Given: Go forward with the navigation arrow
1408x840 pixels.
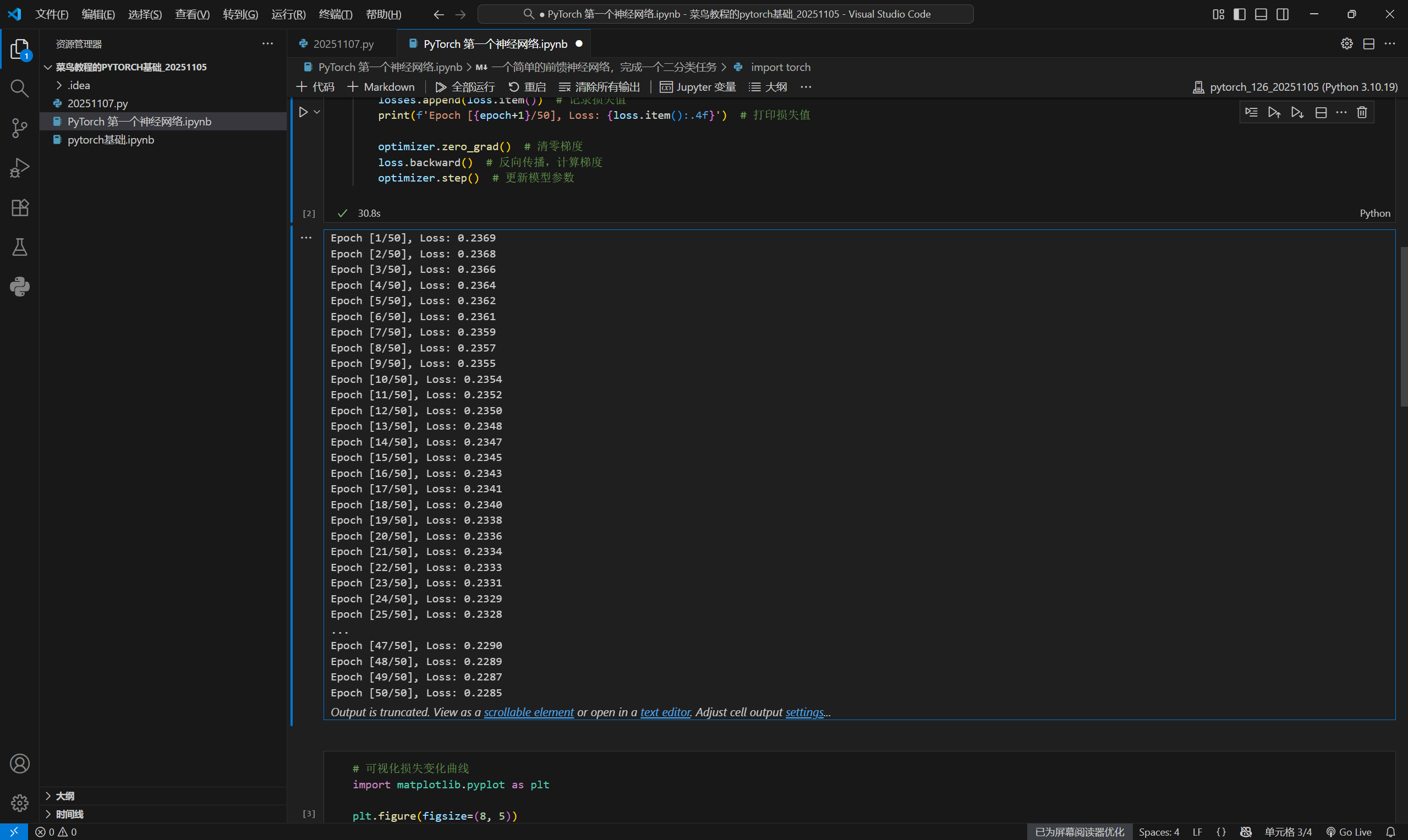Looking at the screenshot, I should coord(461,14).
